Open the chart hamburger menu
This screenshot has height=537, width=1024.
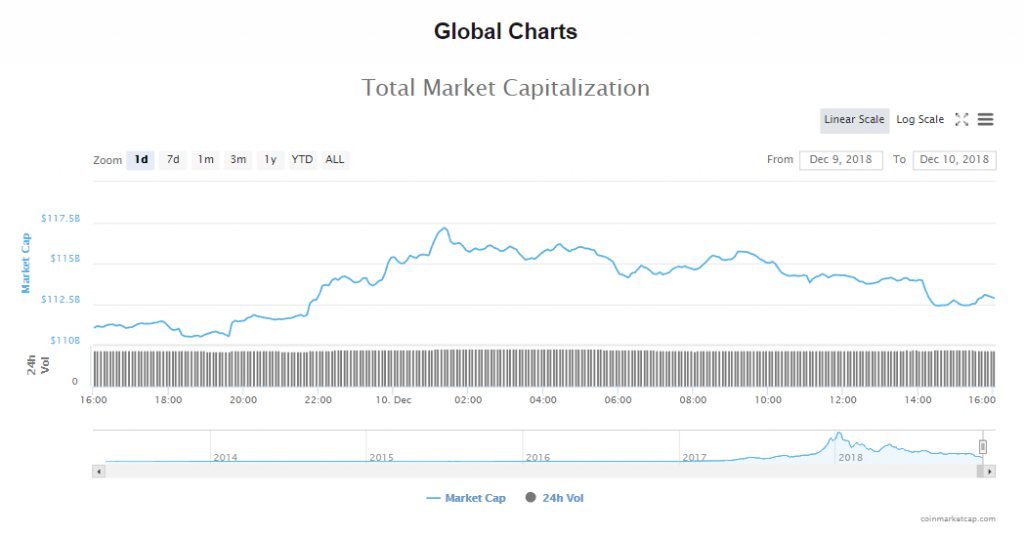[985, 120]
